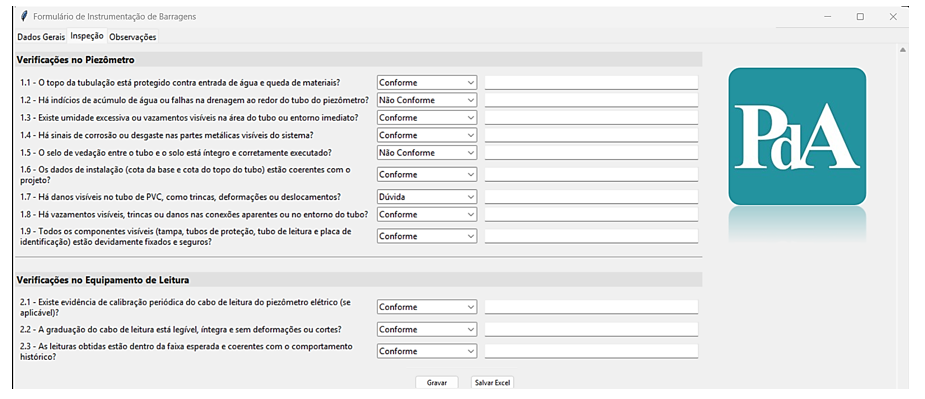Click the Verificações no Equipamento de Leitura header
The width and height of the screenshot is (925, 399).
pos(359,280)
